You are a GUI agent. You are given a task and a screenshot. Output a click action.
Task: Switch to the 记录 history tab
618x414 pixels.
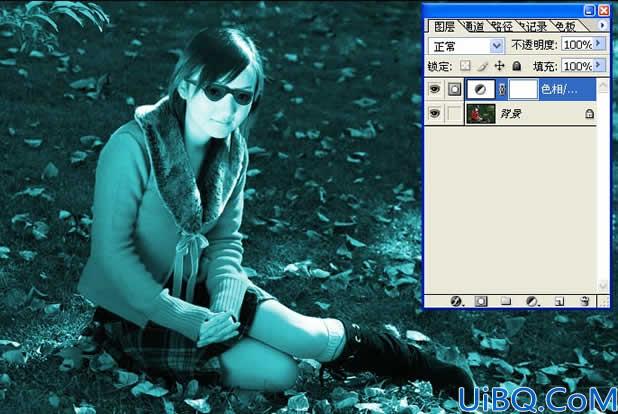(x=534, y=26)
